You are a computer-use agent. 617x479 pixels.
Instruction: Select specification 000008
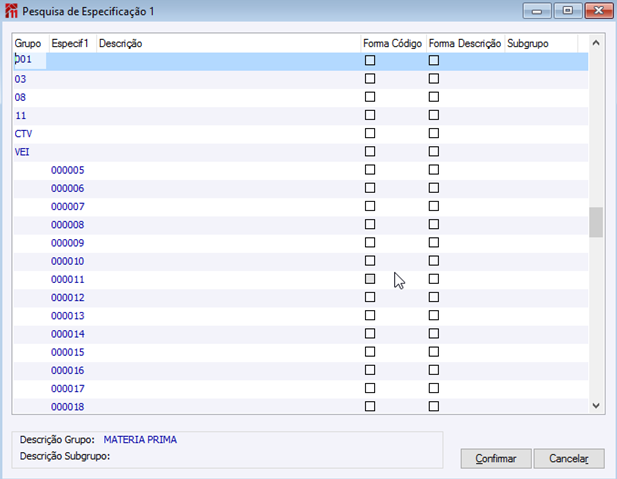tap(68, 225)
